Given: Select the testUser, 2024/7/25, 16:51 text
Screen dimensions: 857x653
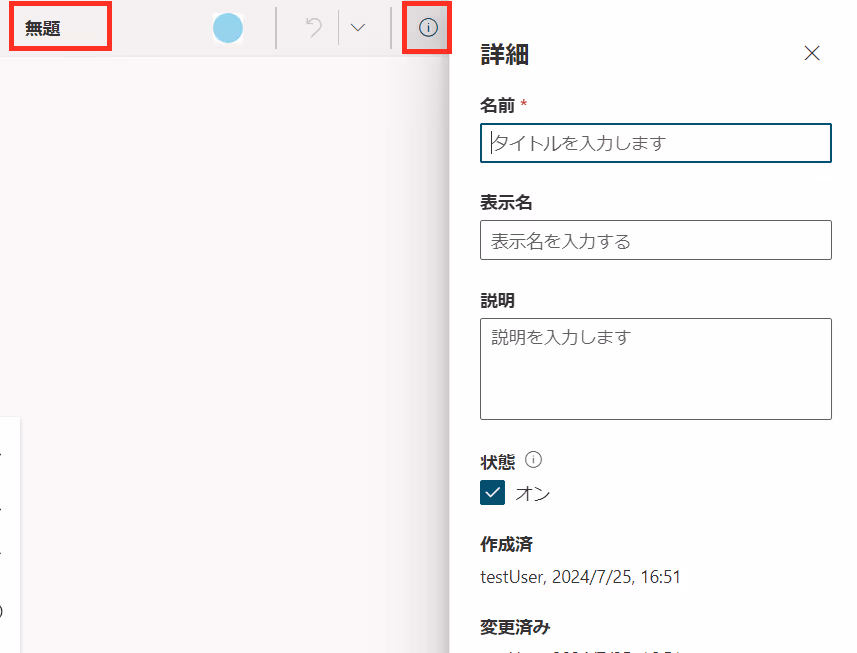Looking at the screenshot, I should (580, 577).
